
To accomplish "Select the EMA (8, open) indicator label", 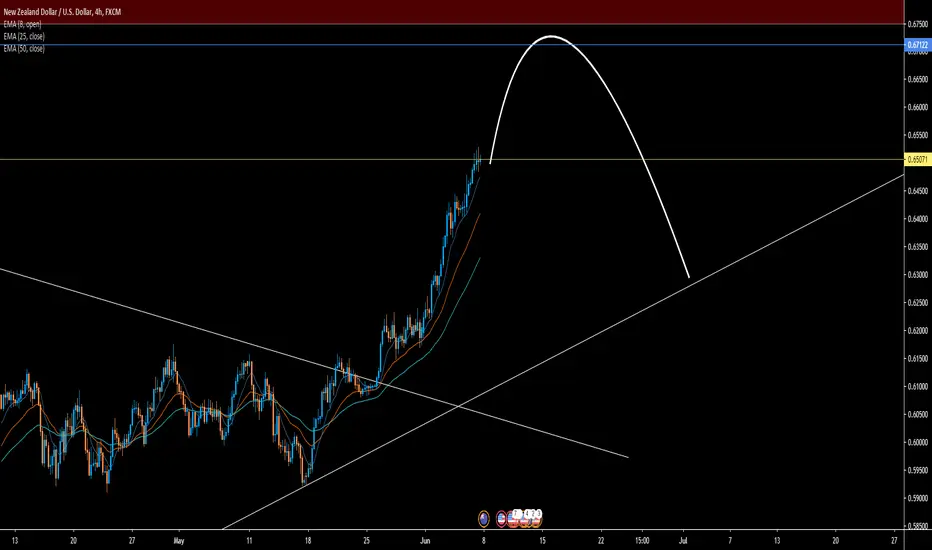I will [22, 24].
